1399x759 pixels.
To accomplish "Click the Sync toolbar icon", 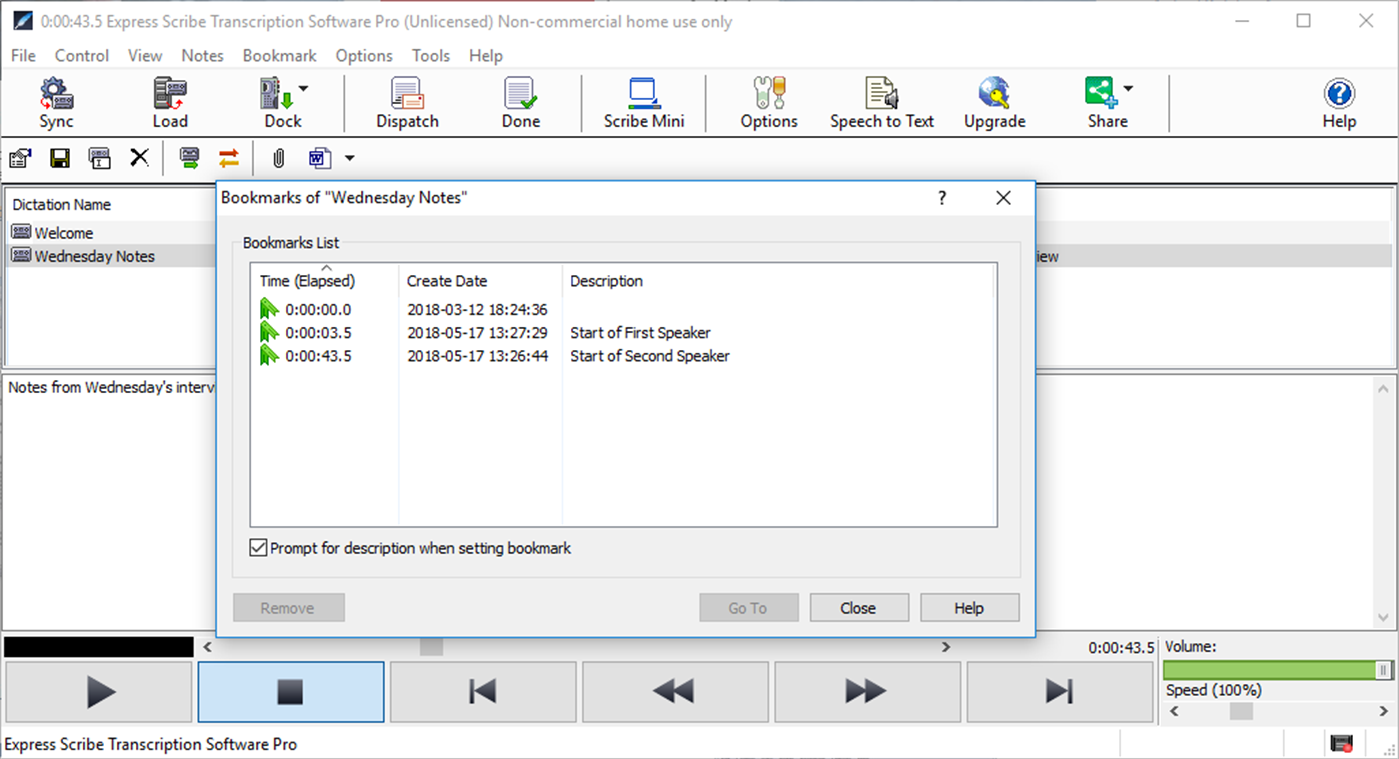I will [x=56, y=103].
